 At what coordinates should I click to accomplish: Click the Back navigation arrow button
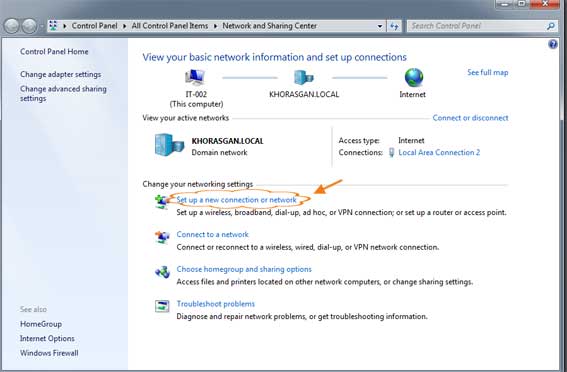coord(11,26)
